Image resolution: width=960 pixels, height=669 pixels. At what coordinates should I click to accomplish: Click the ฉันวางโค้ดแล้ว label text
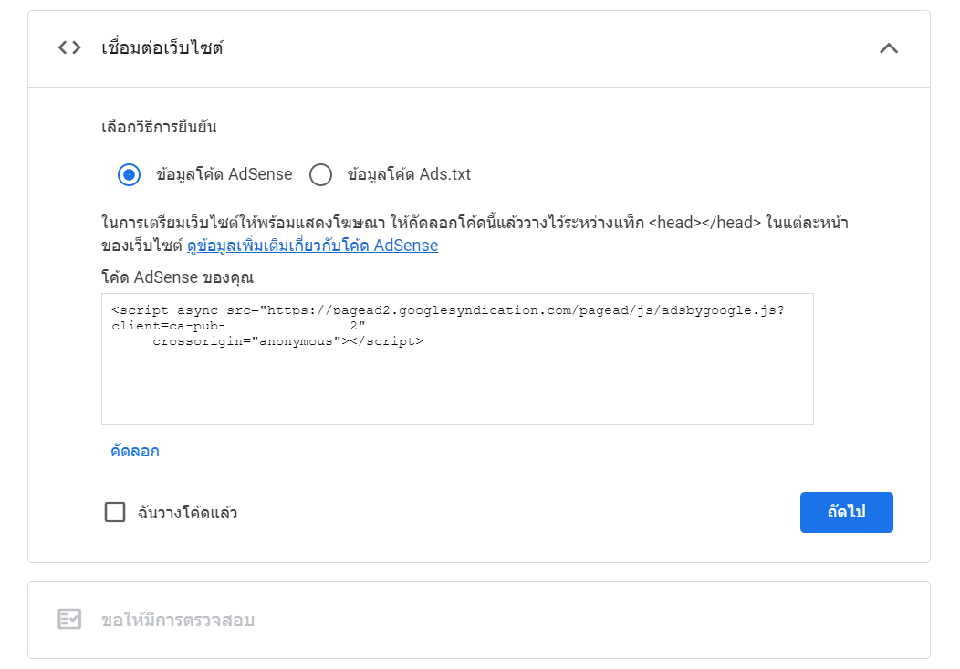(x=183, y=512)
